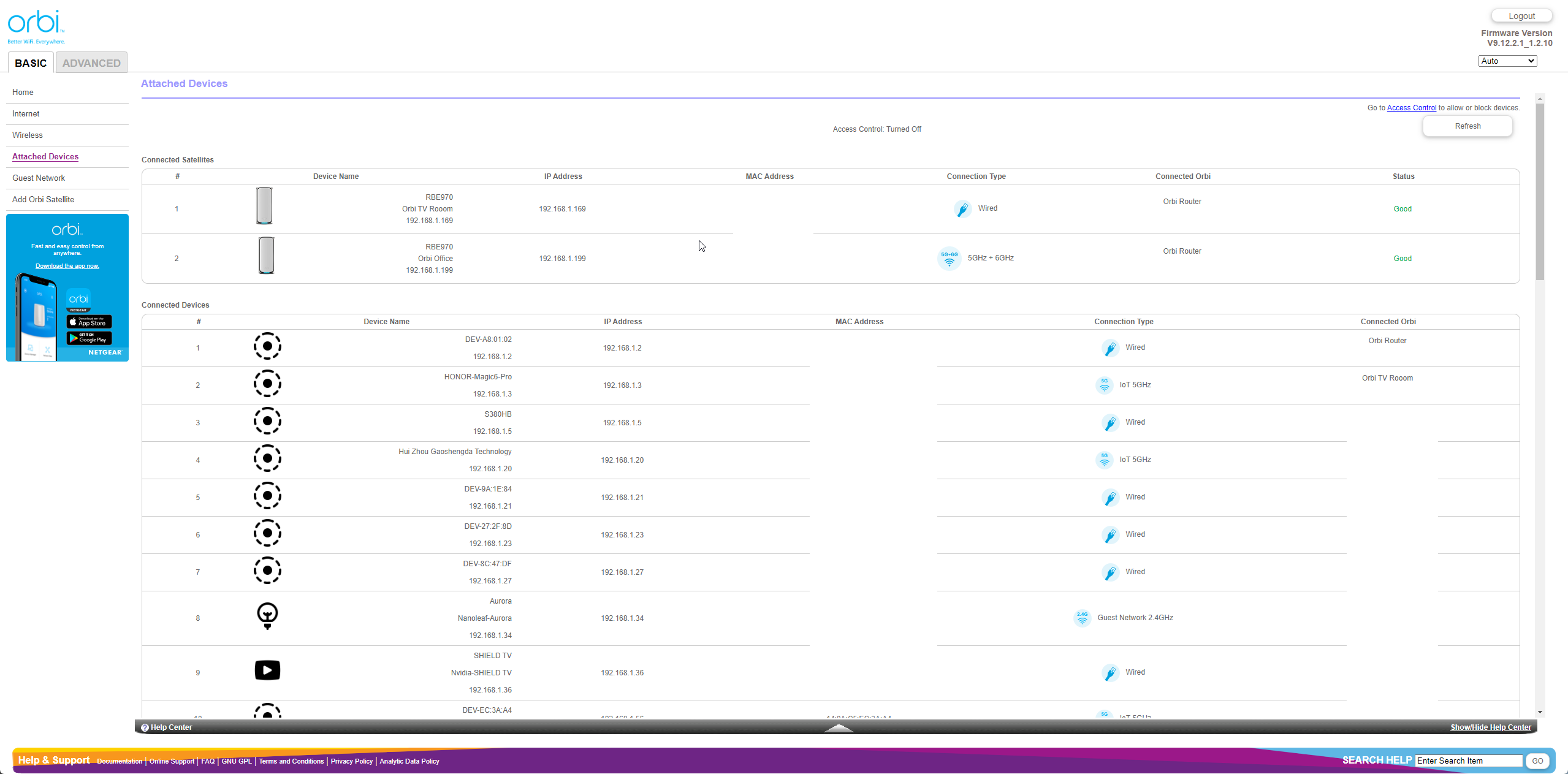This screenshot has width=1568, height=774.
Task: Click the Orbi TV Rooom satellite image
Action: pyautogui.click(x=264, y=206)
